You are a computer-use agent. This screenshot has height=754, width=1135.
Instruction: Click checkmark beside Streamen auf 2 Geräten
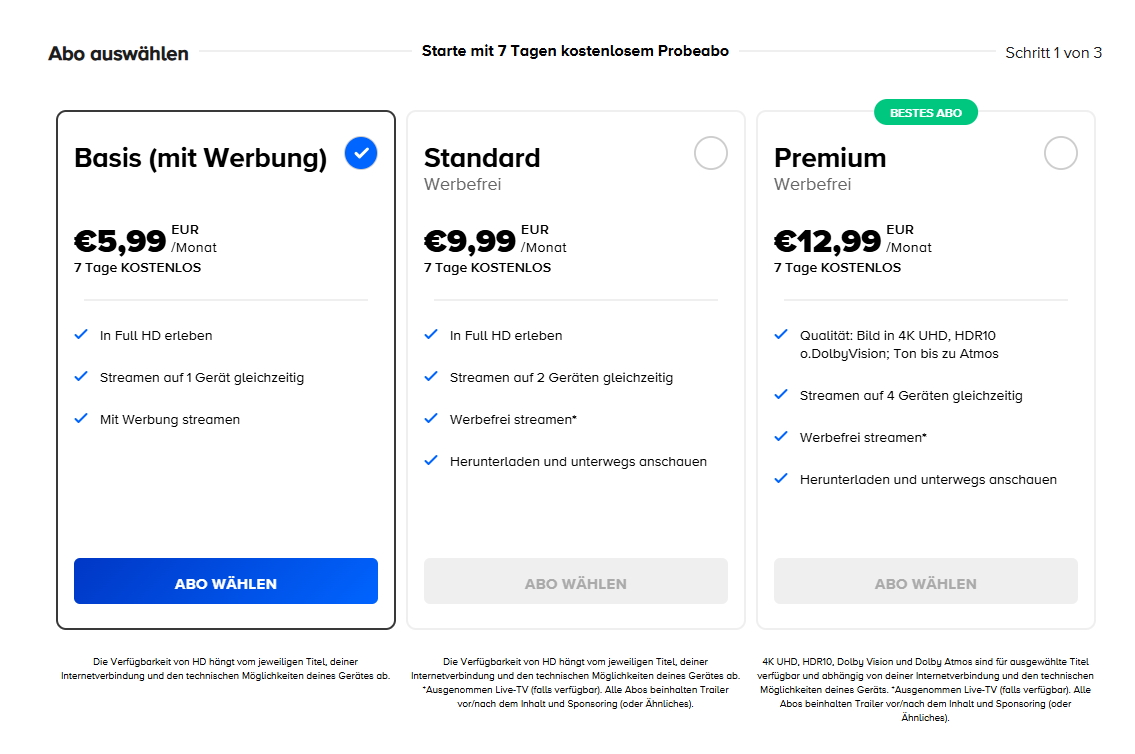(432, 377)
